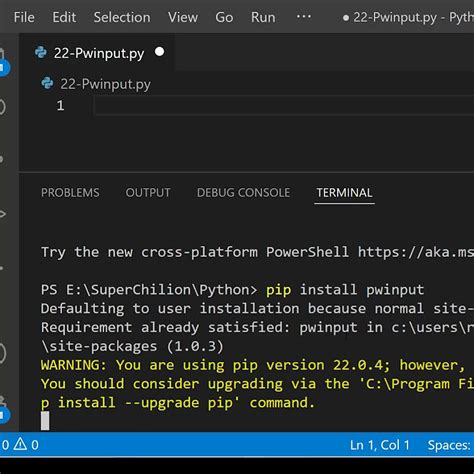Open the Explorer view in activity bar
This screenshot has height=474, width=474.
coord(3,60)
